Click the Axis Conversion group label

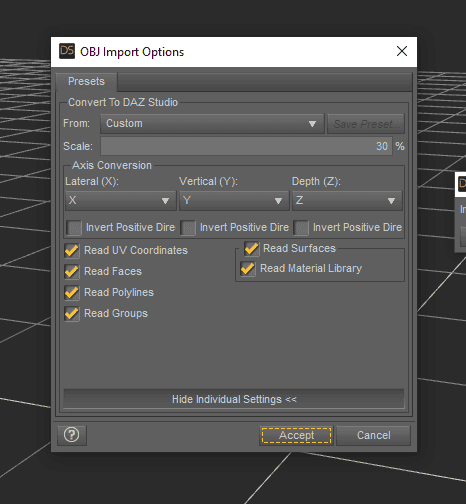[112, 165]
